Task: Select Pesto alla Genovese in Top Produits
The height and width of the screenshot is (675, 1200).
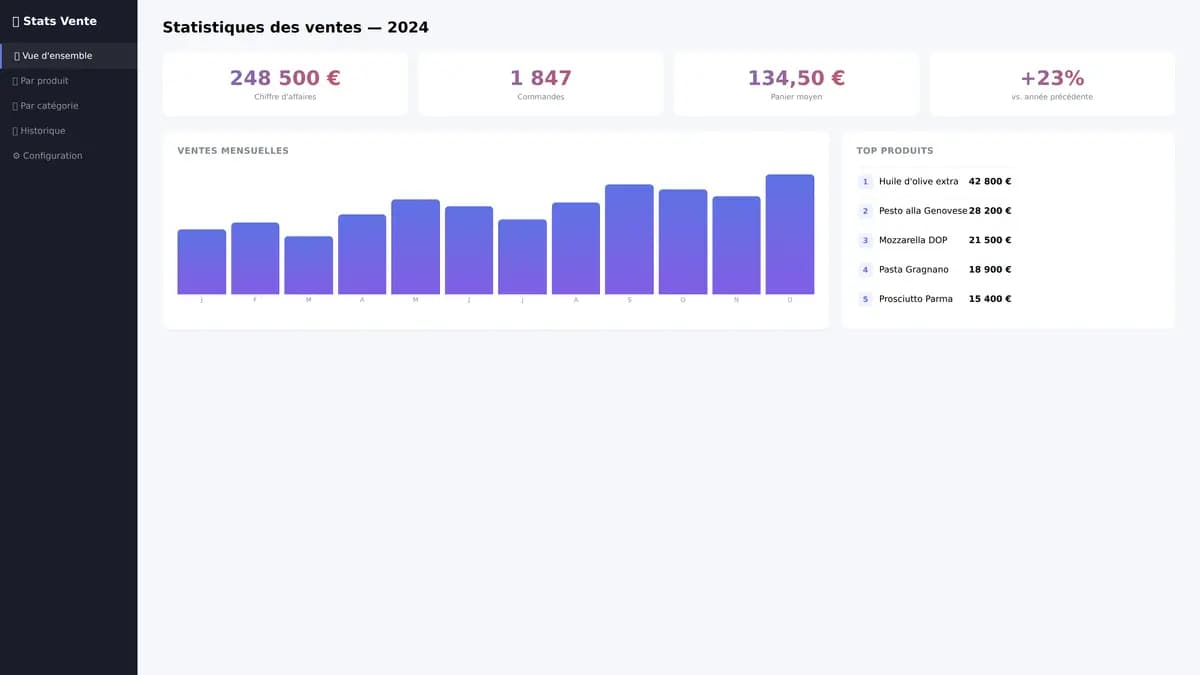Action: point(918,210)
